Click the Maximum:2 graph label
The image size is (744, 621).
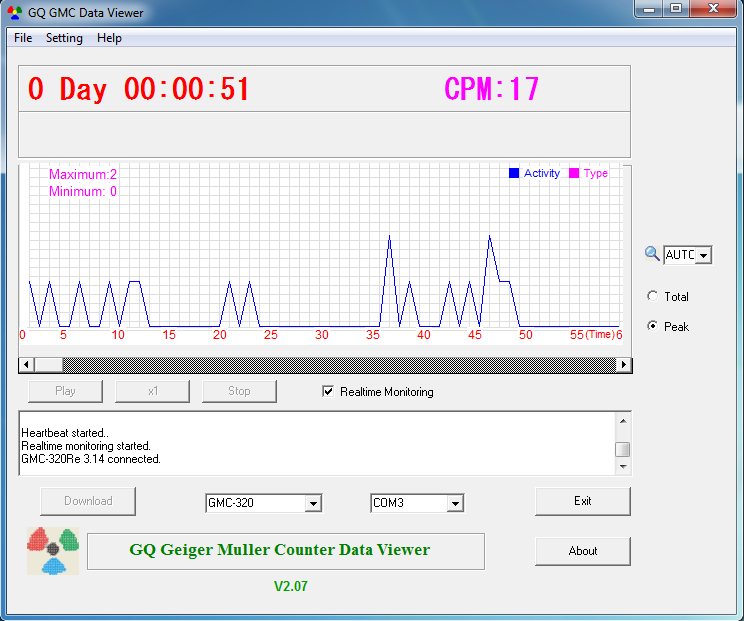pos(83,174)
